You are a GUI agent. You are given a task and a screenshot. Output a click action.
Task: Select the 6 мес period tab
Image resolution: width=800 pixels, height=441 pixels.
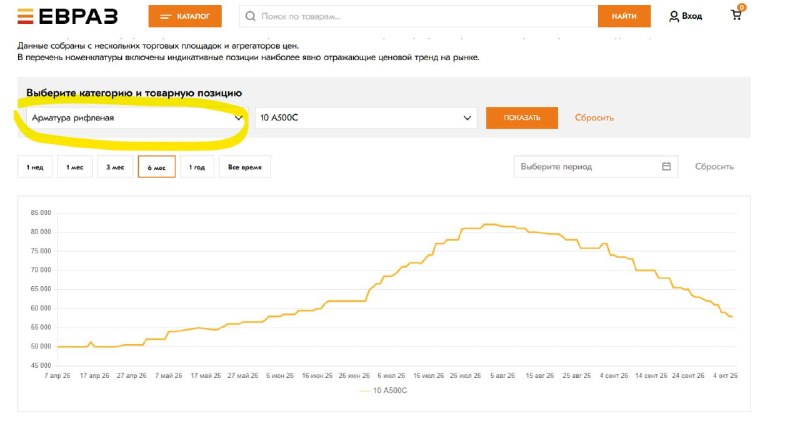pos(157,167)
